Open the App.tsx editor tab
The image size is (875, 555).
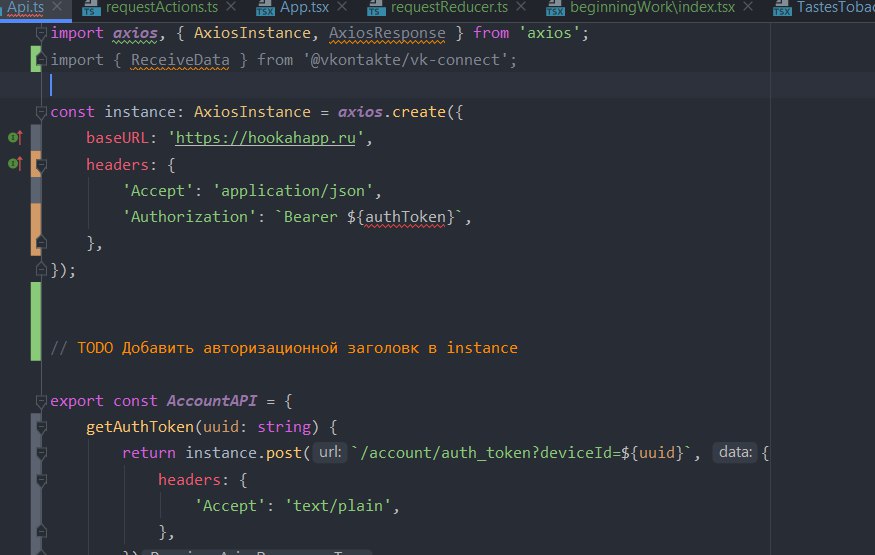coord(304,7)
